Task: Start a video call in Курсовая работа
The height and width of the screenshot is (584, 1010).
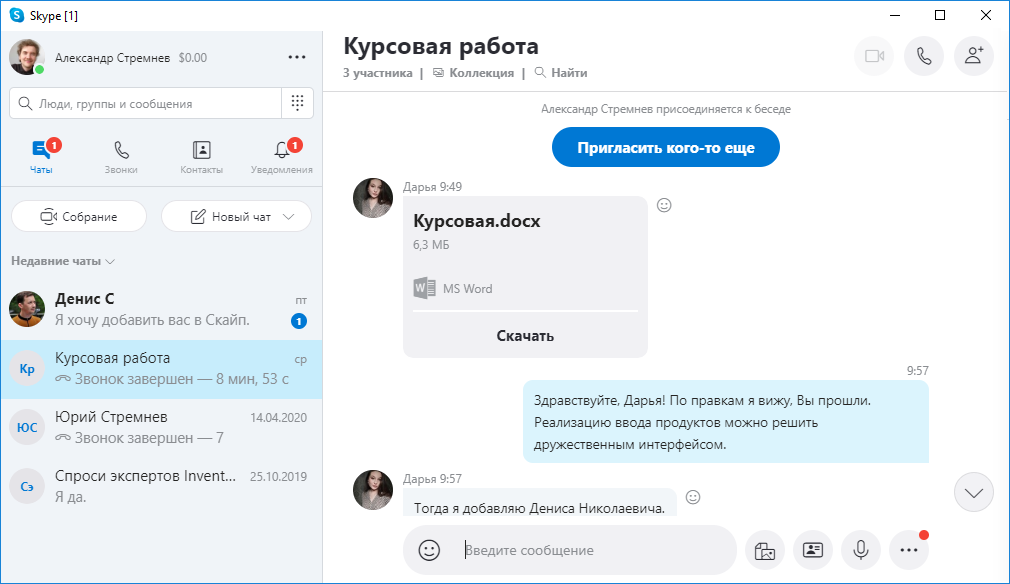Action: [874, 57]
